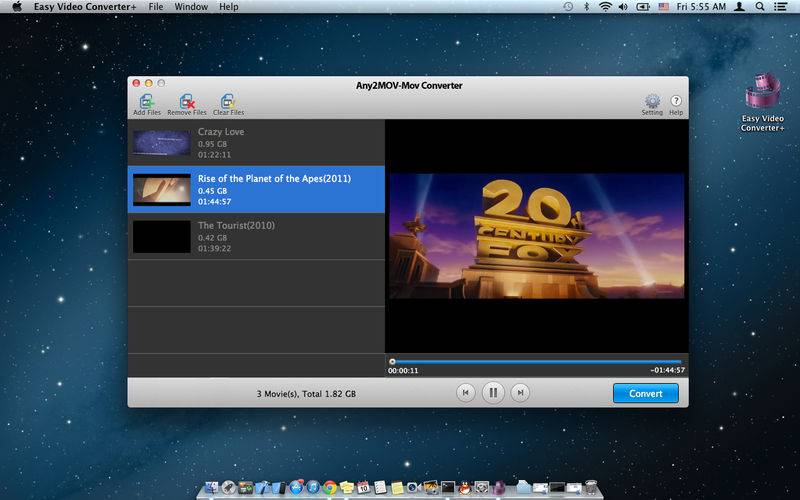Click the Add Files toolbar icon

click(147, 102)
